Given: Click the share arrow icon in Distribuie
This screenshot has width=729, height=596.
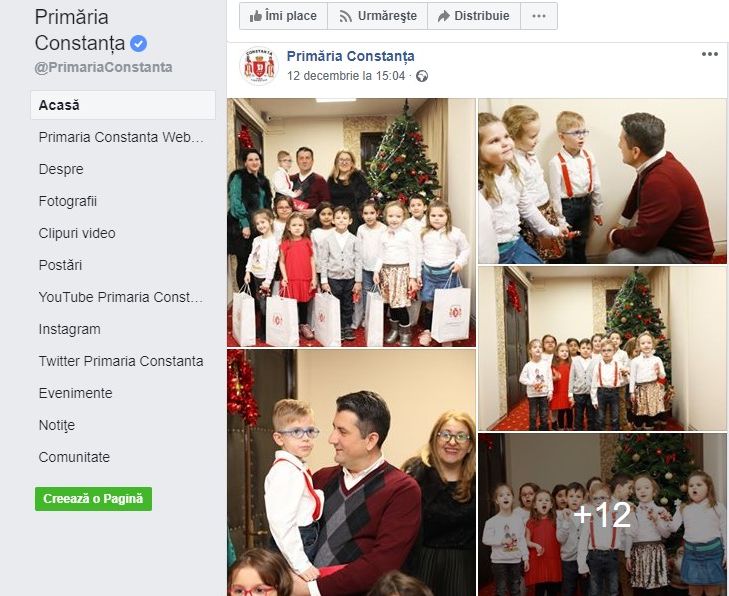Looking at the screenshot, I should pyautogui.click(x=444, y=16).
